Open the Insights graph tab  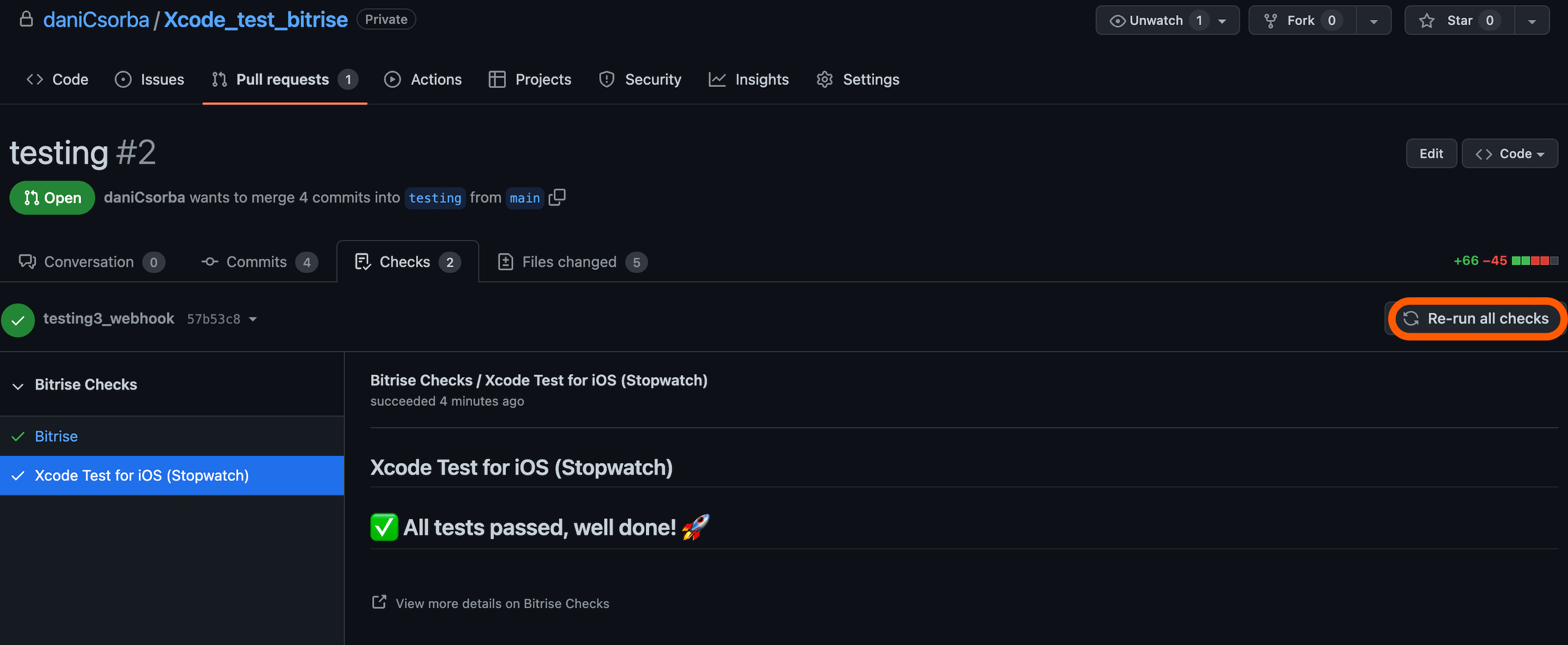(x=749, y=80)
